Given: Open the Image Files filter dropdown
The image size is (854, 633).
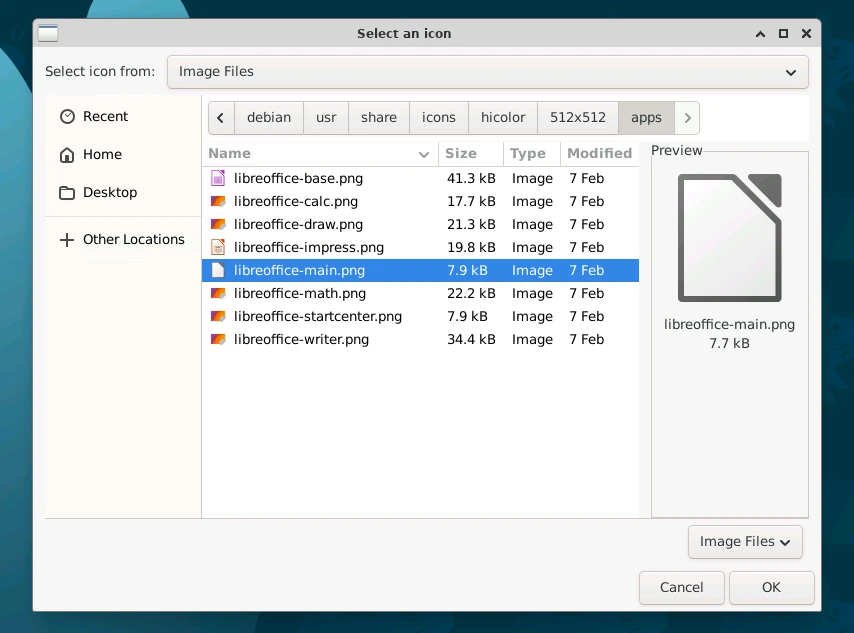Looking at the screenshot, I should [745, 541].
